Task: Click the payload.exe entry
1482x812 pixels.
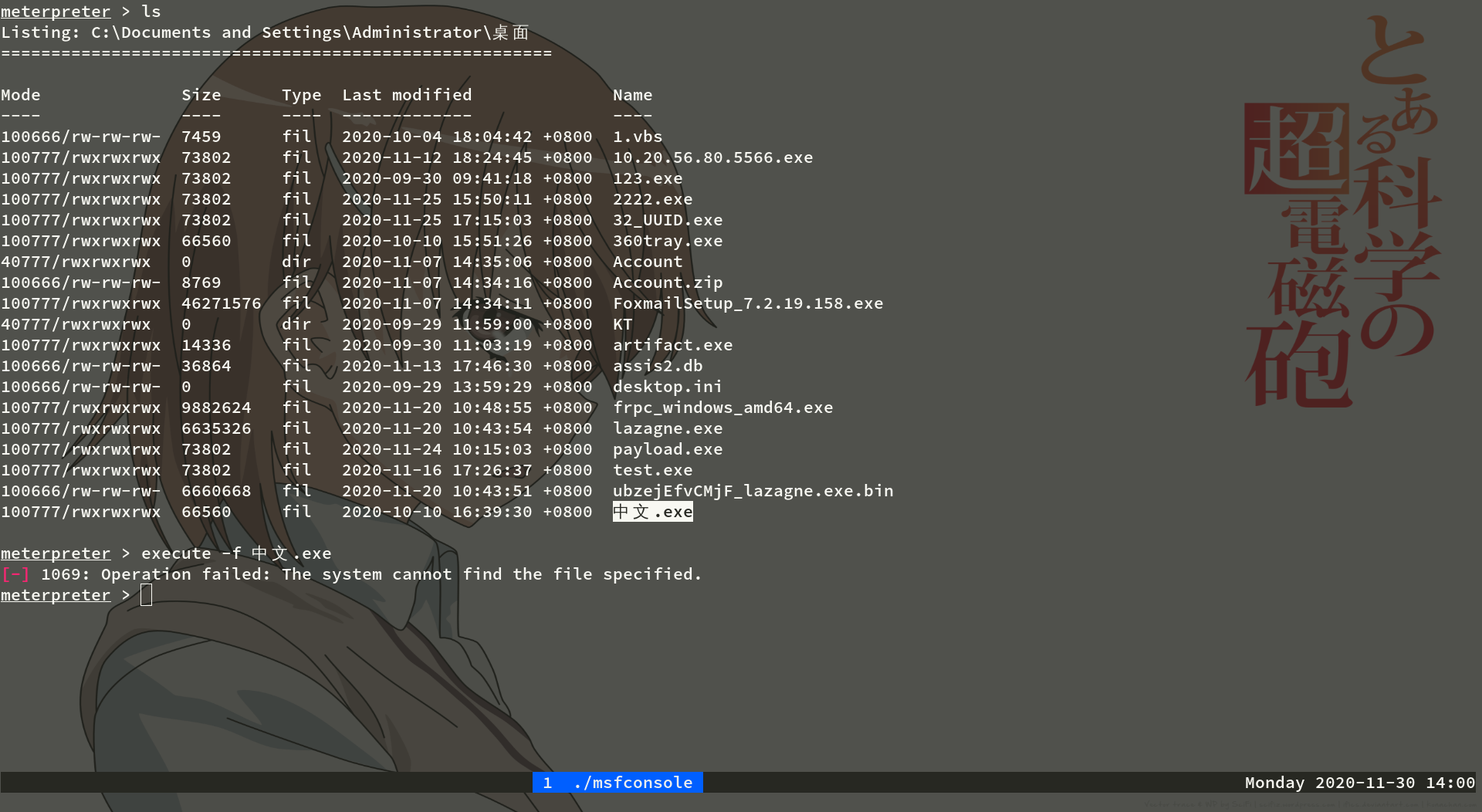Action: click(667, 448)
